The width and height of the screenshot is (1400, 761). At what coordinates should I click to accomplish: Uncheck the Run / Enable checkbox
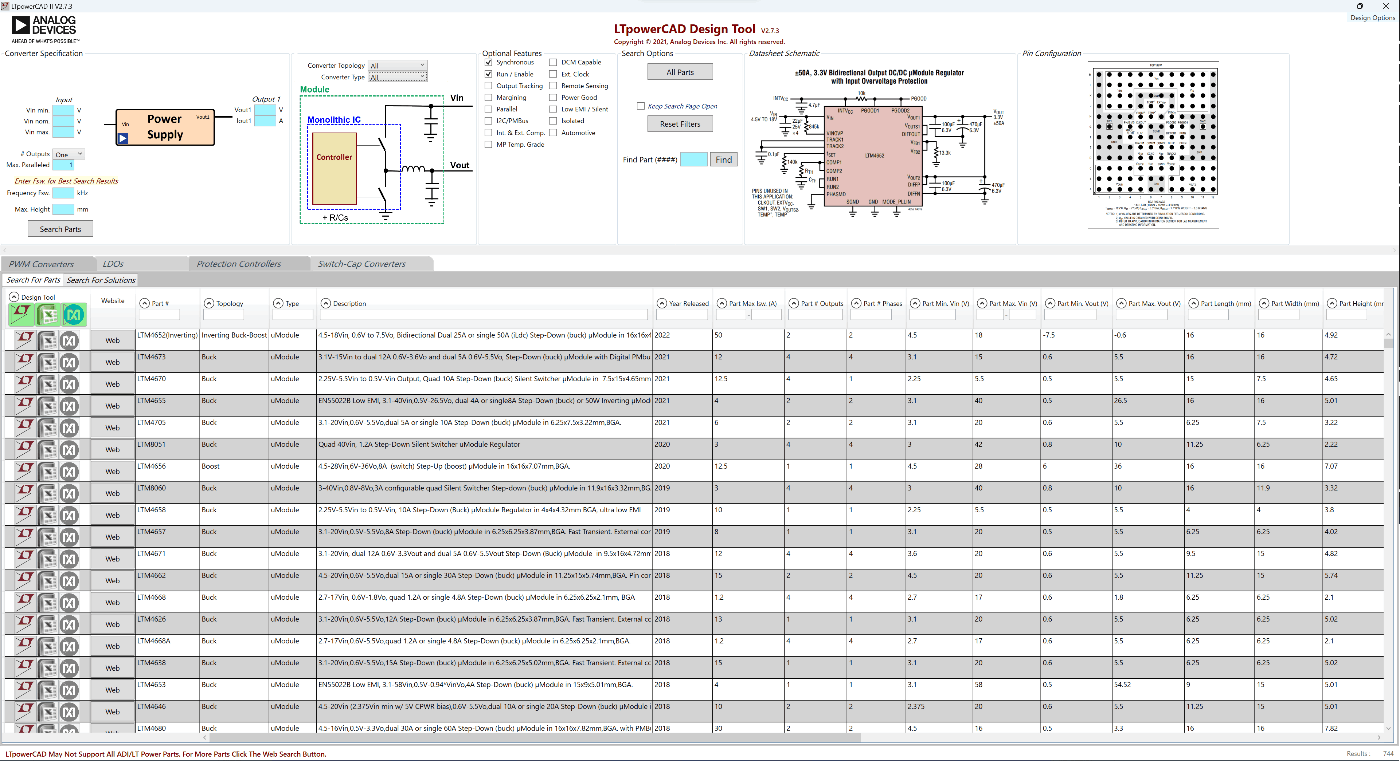pos(488,74)
